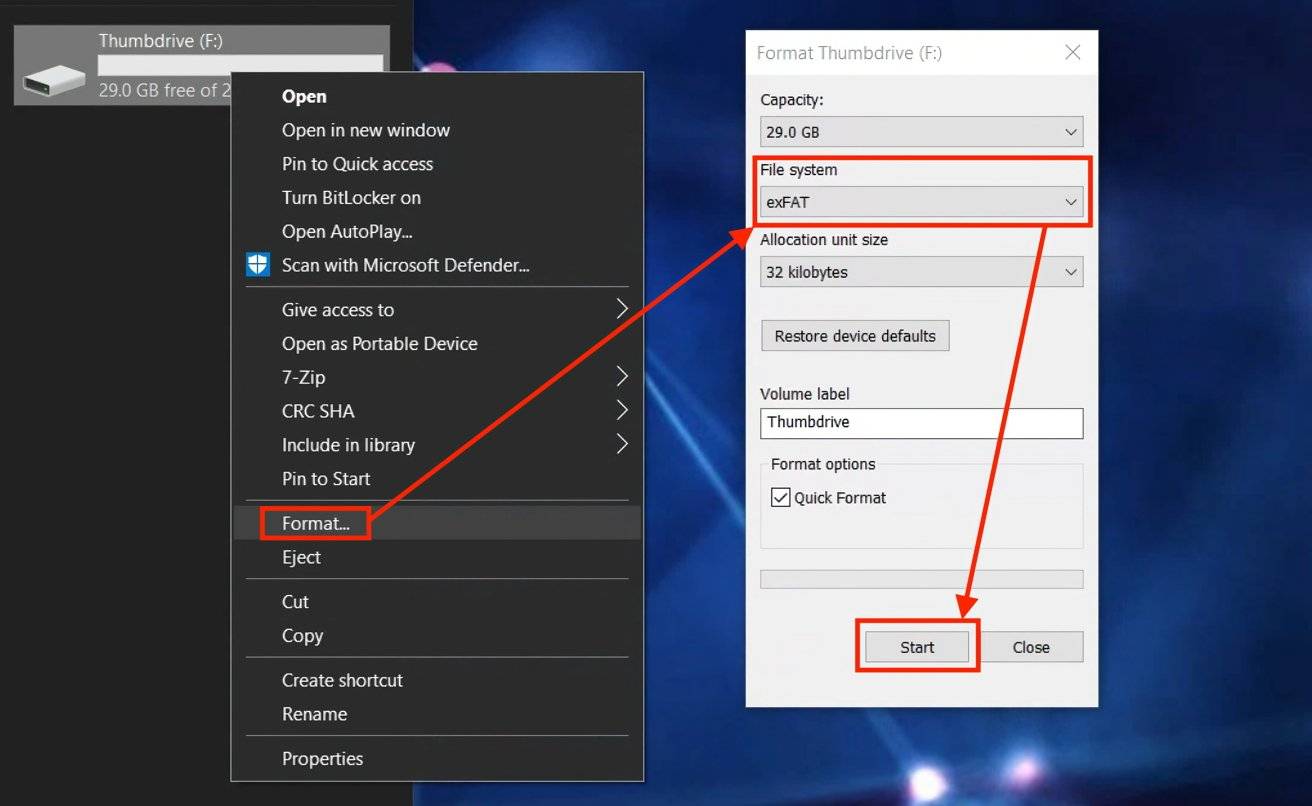Toggle the Quick Format checkbox
Image resolution: width=1312 pixels, height=806 pixels.
coord(781,498)
